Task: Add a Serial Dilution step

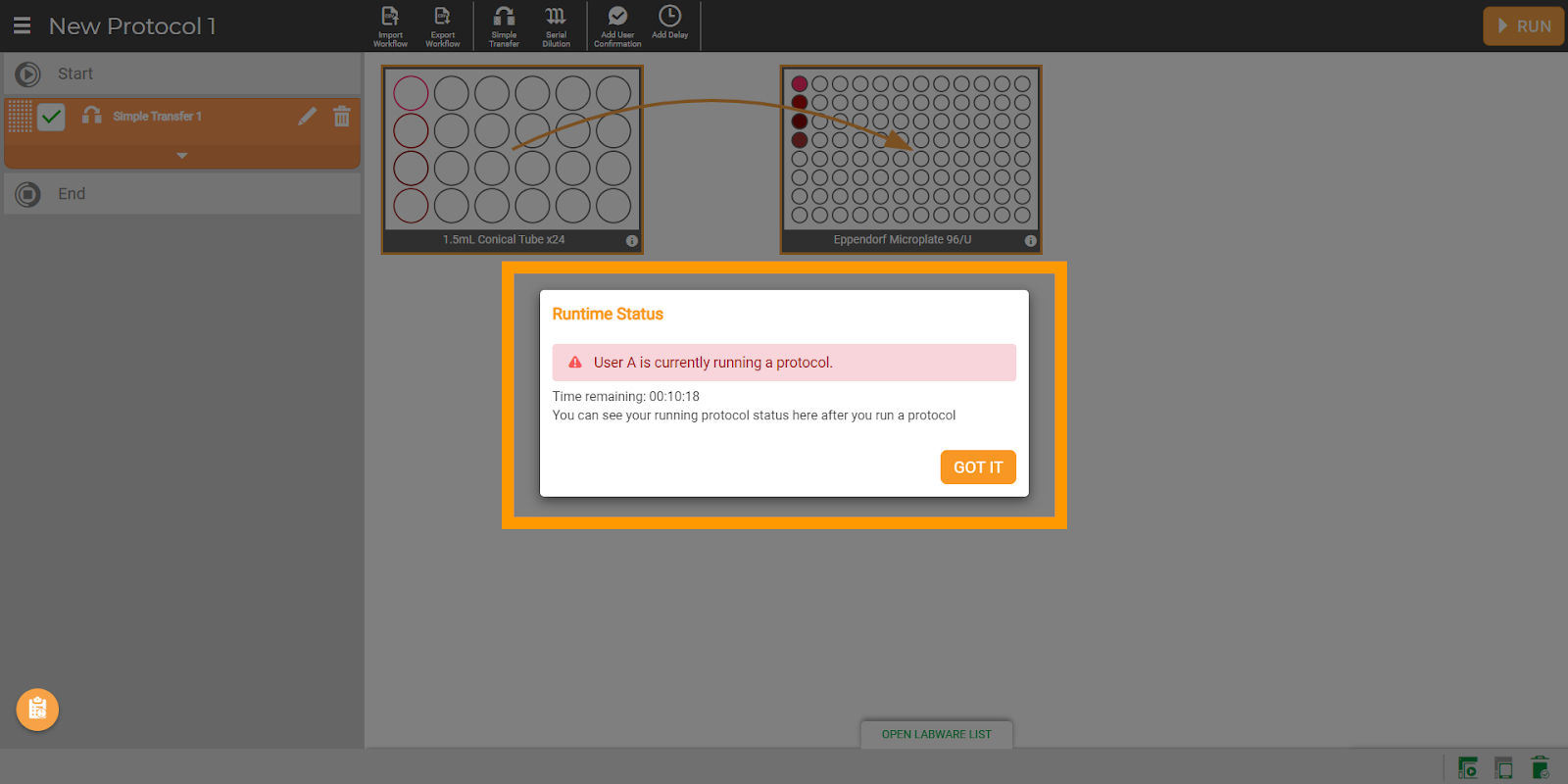Action: coord(556,25)
